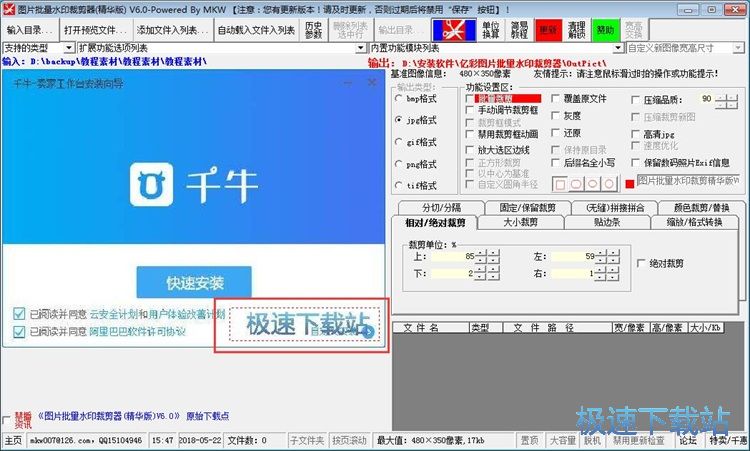
Task: Click the 快速安装 quick install button
Action: tap(194, 283)
